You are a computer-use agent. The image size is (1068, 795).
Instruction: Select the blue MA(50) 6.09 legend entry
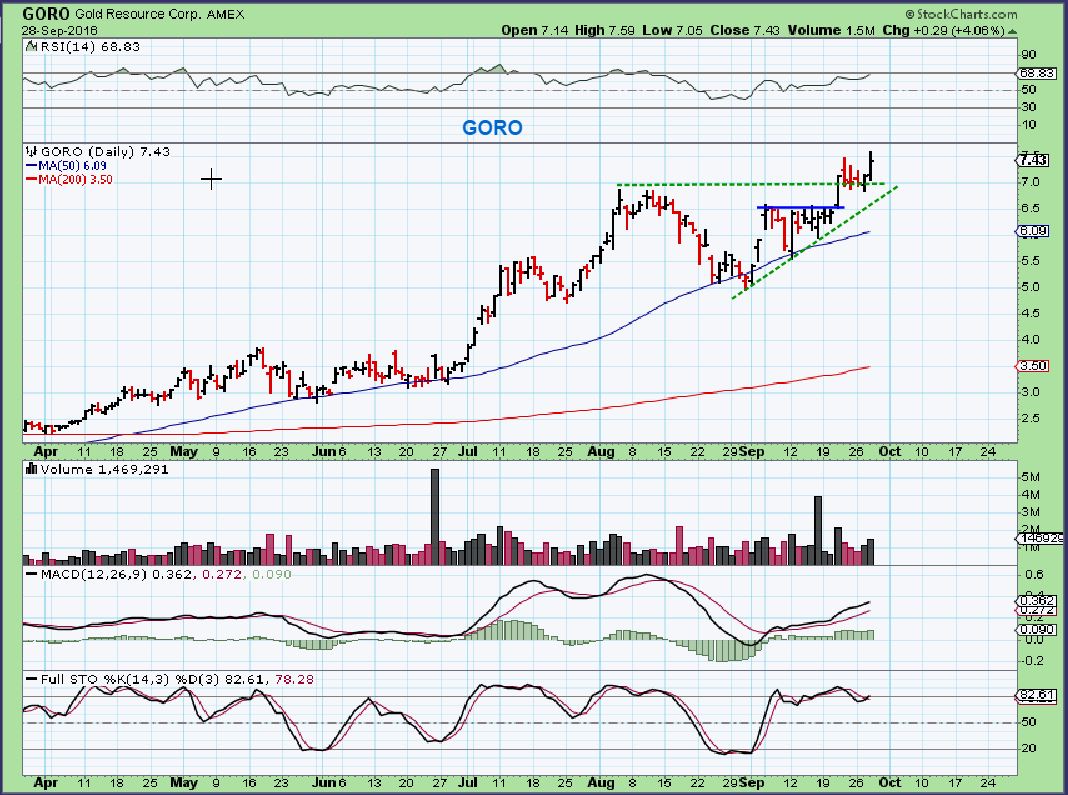pos(65,166)
